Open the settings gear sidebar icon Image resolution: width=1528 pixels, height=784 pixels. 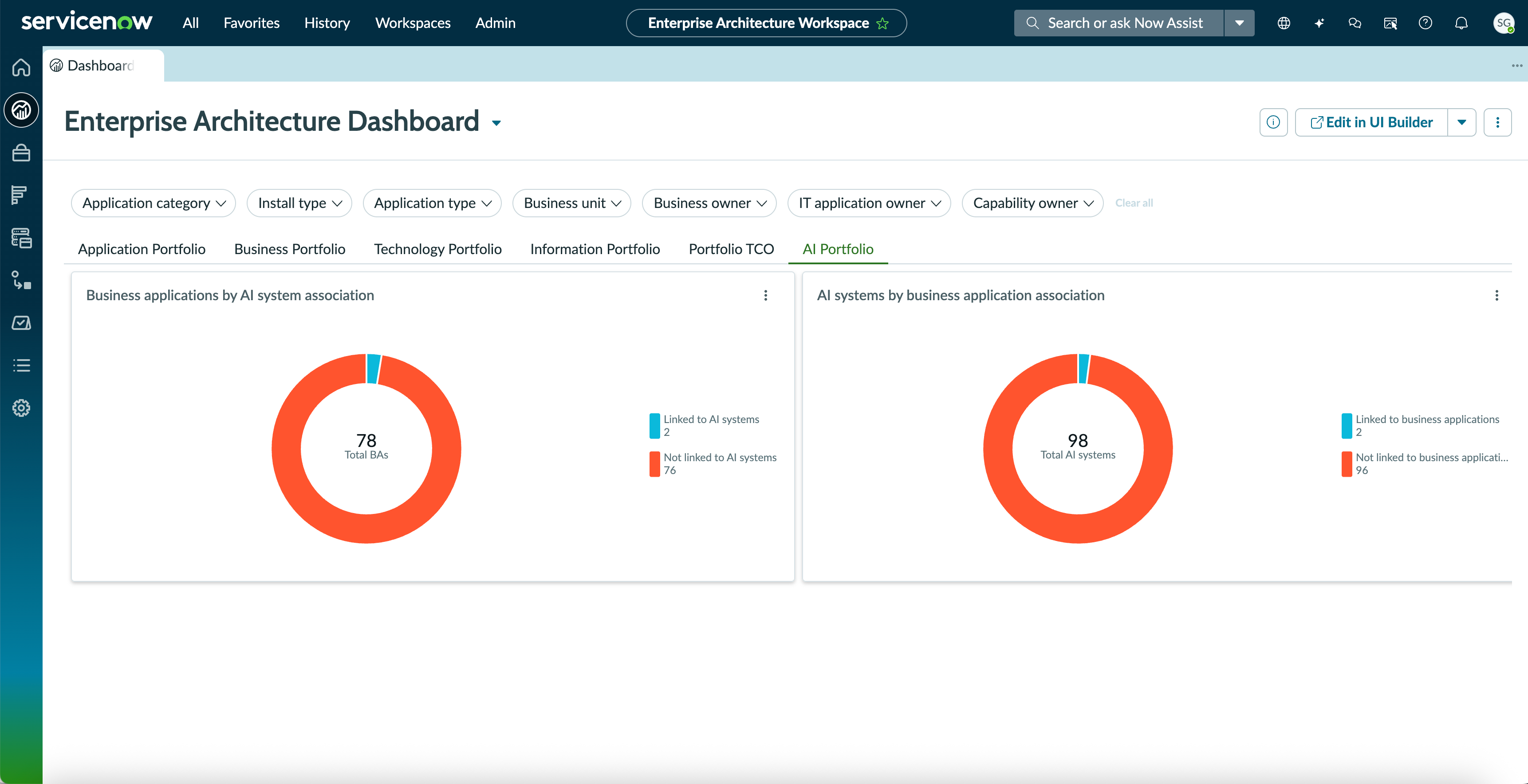[x=21, y=408]
